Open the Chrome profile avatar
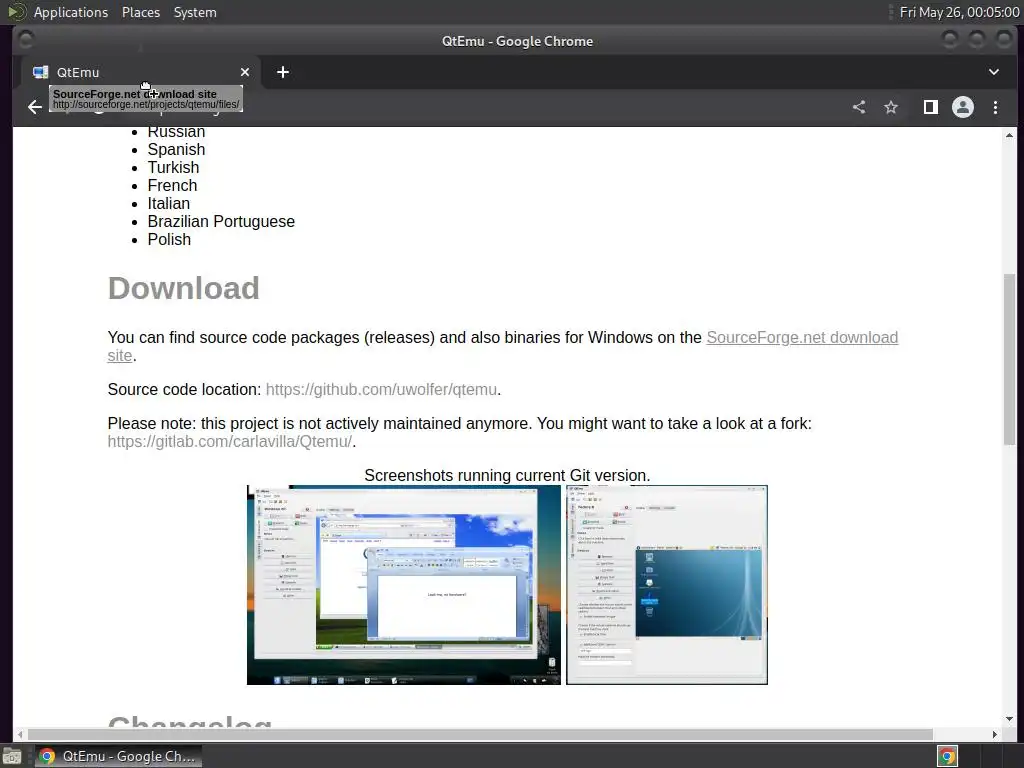 (x=963, y=107)
